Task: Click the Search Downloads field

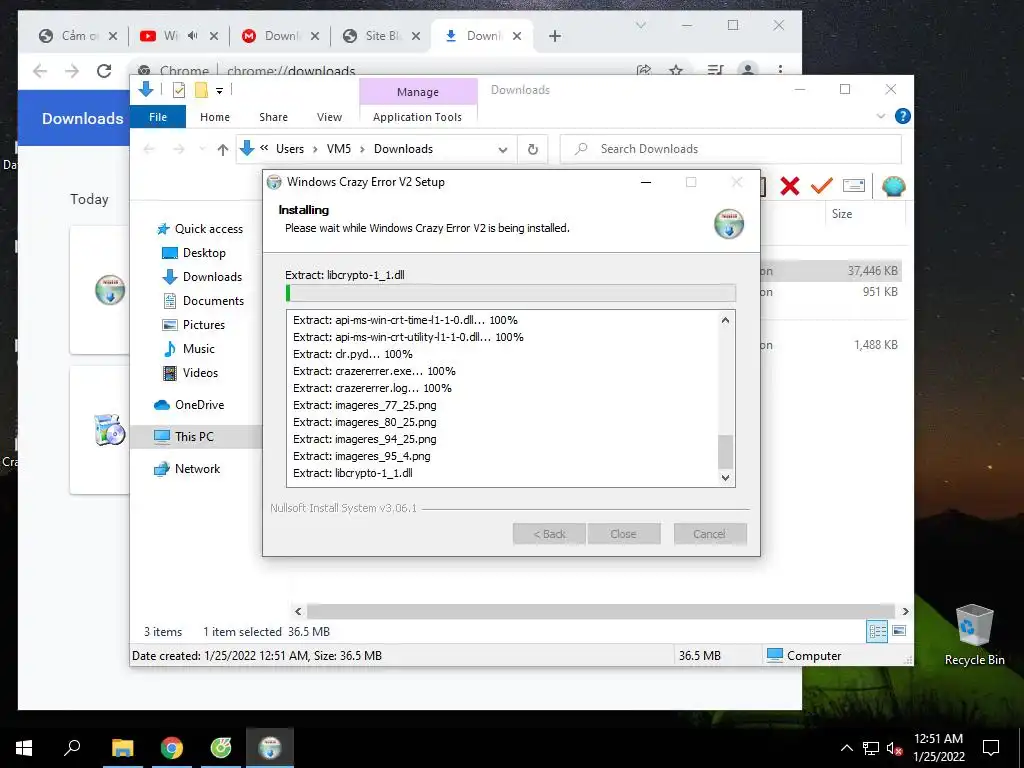Action: tap(731, 149)
